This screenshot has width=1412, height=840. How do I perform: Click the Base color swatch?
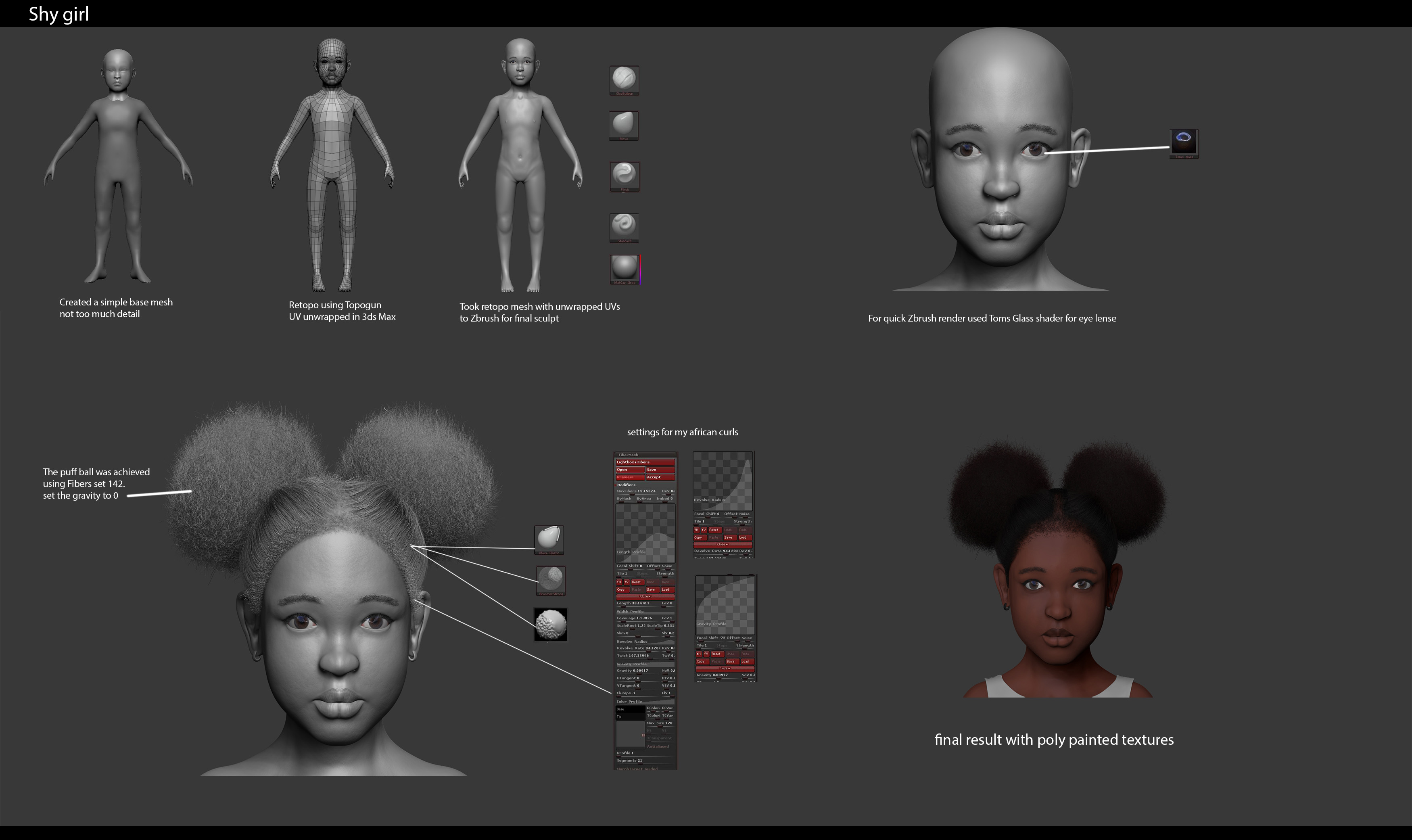point(630,709)
